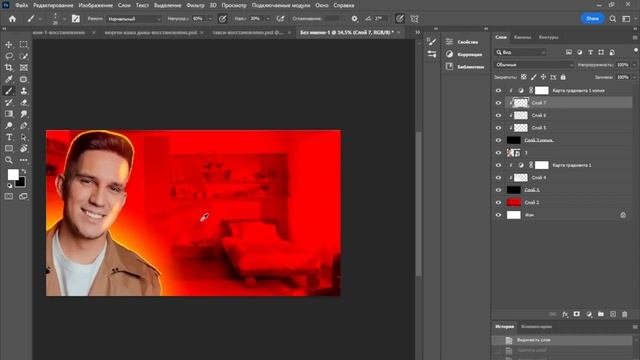Open the Изображение menu
This screenshot has height=360, width=640.
pos(96,5)
